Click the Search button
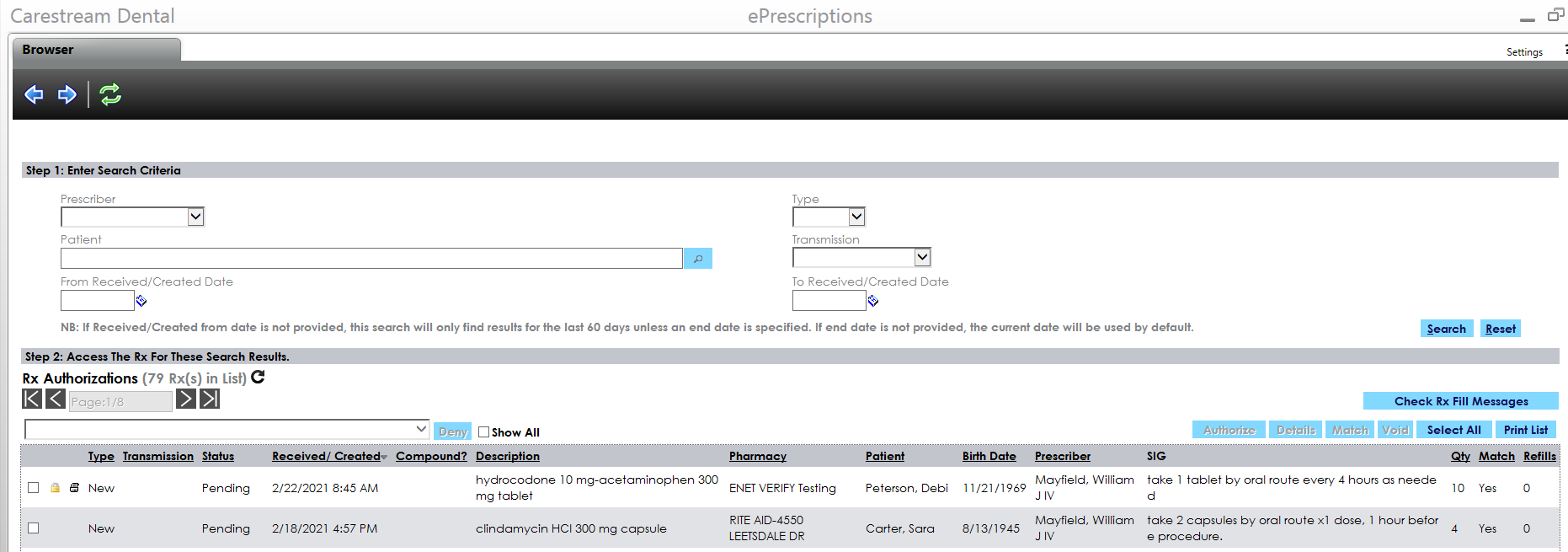Screen dimensions: 1568x552 tap(1446, 329)
